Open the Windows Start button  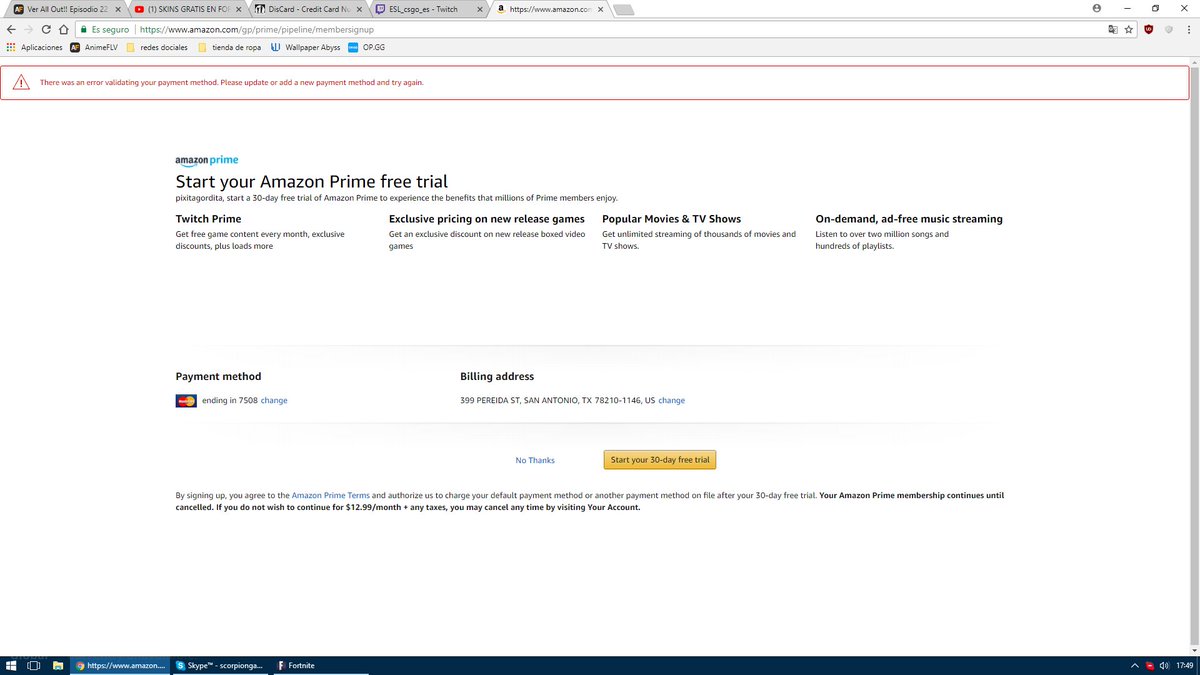click(11, 665)
